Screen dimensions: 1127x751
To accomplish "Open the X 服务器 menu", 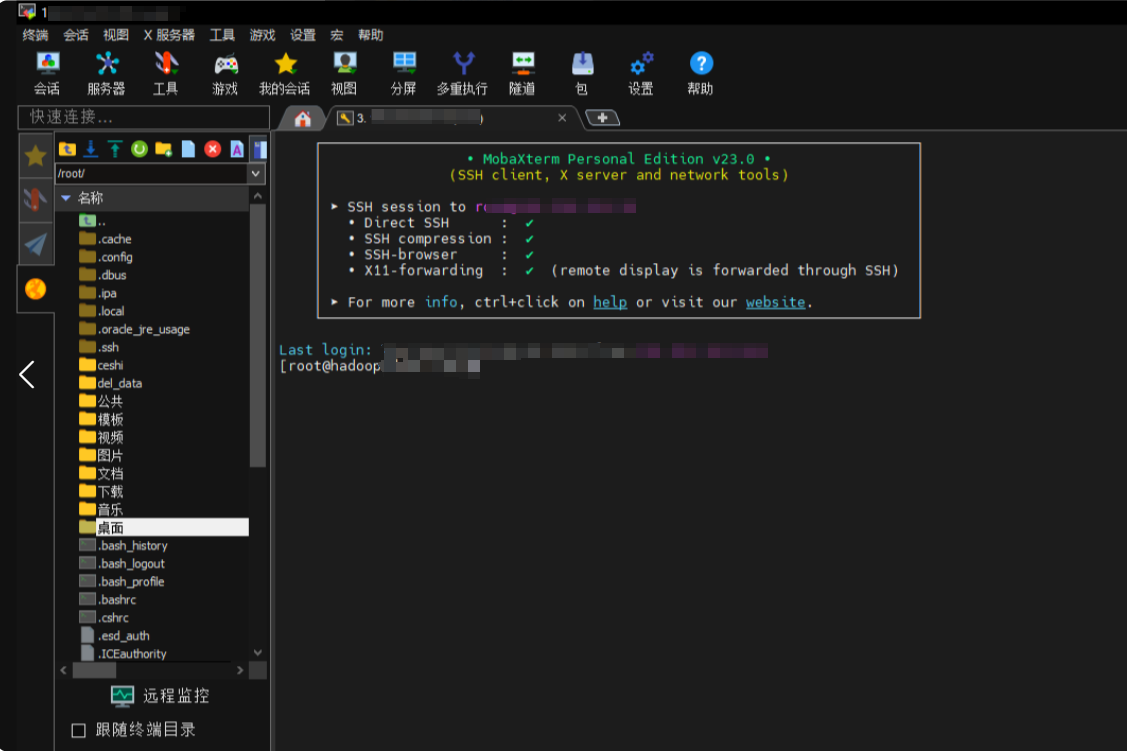I will tap(169, 34).
